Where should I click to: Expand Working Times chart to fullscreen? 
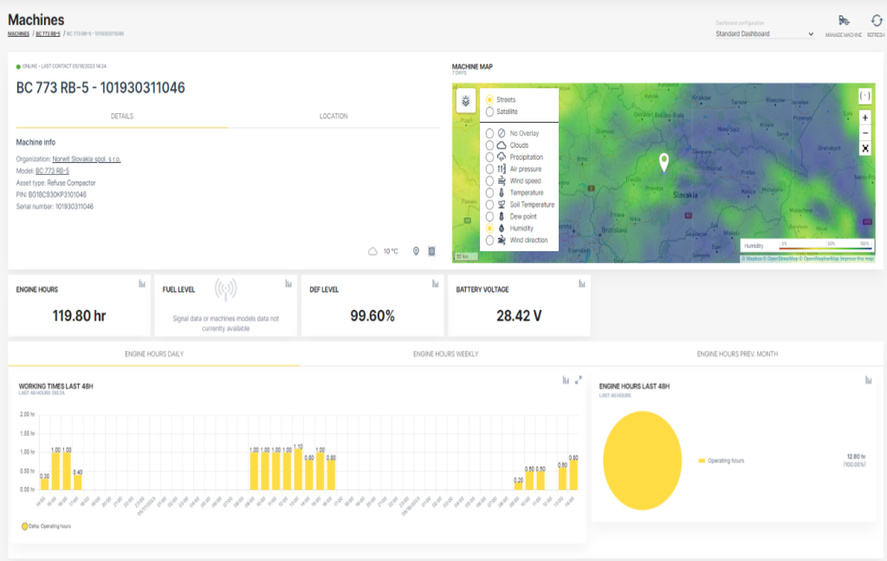(578, 380)
